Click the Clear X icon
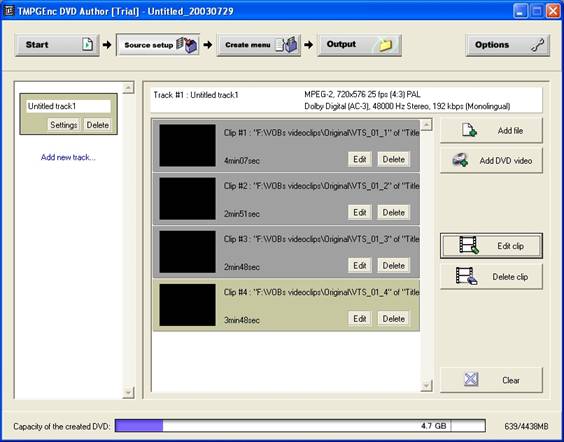The height and width of the screenshot is (442, 564). 471,379
